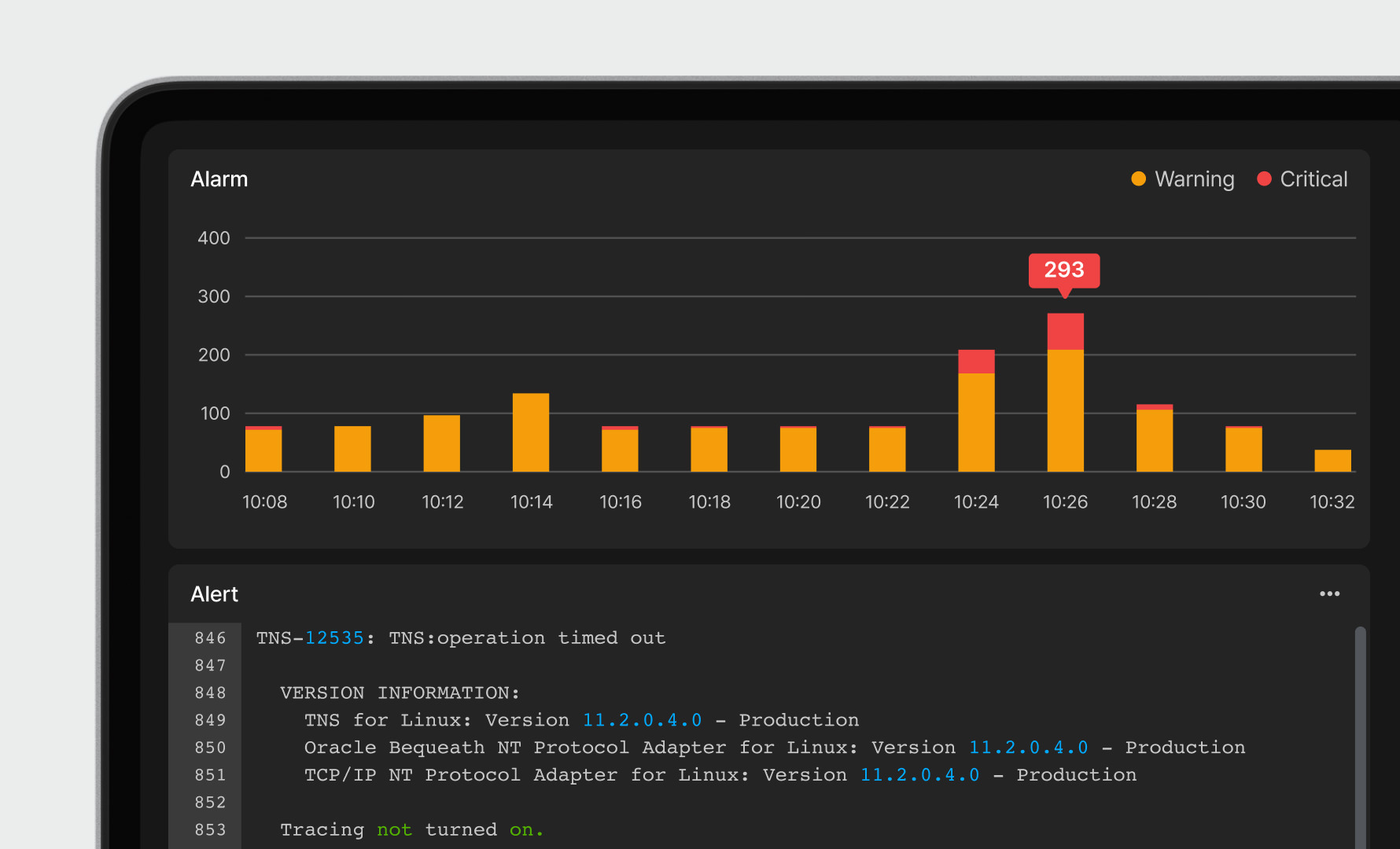Click the 10:32 bar in Alarm chart

(x=1332, y=461)
